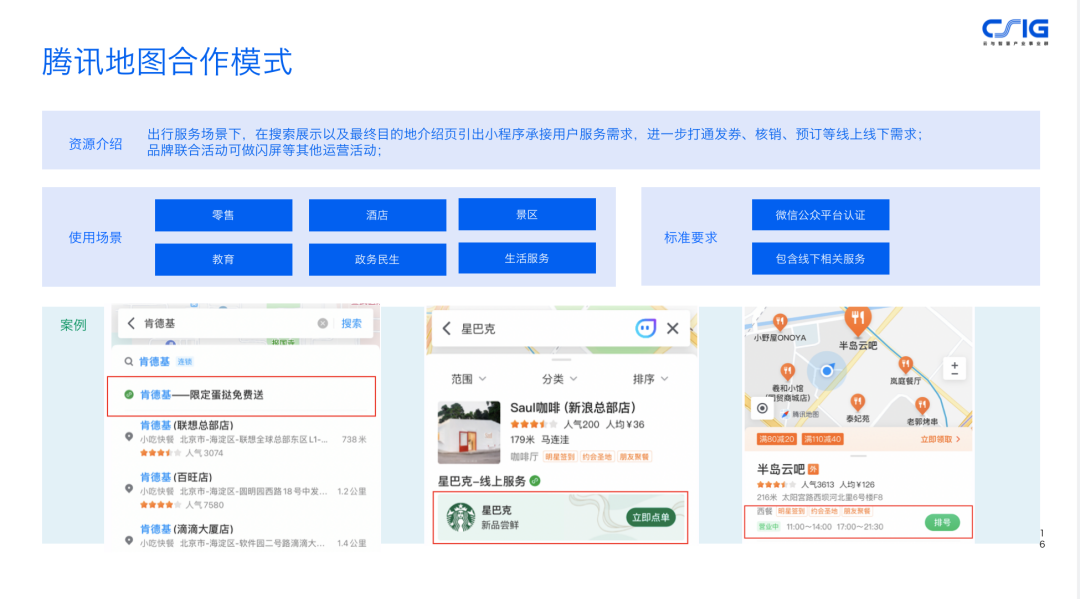
Task: Open the 教育 scenario button
Action: (x=223, y=259)
